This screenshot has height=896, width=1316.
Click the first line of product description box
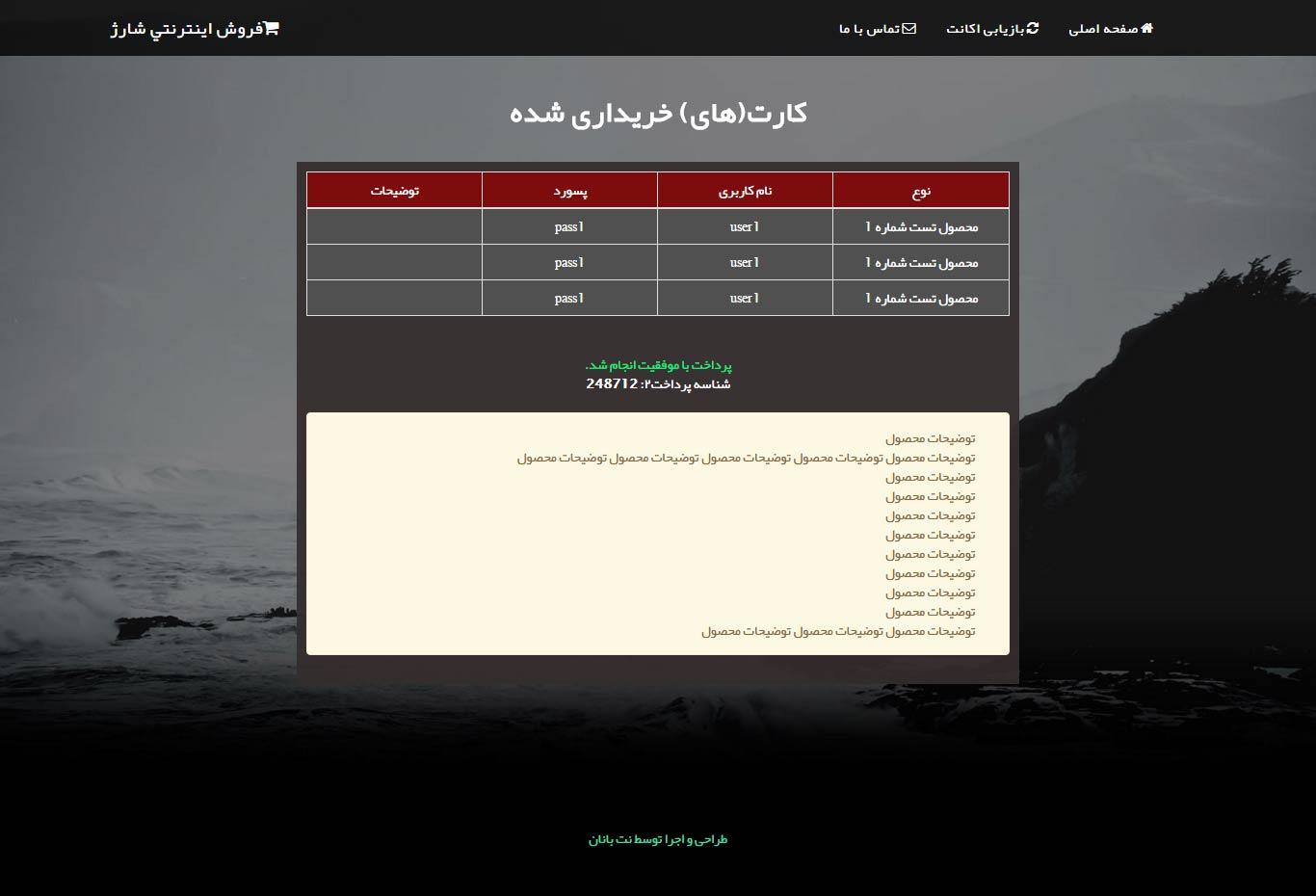[x=930, y=438]
